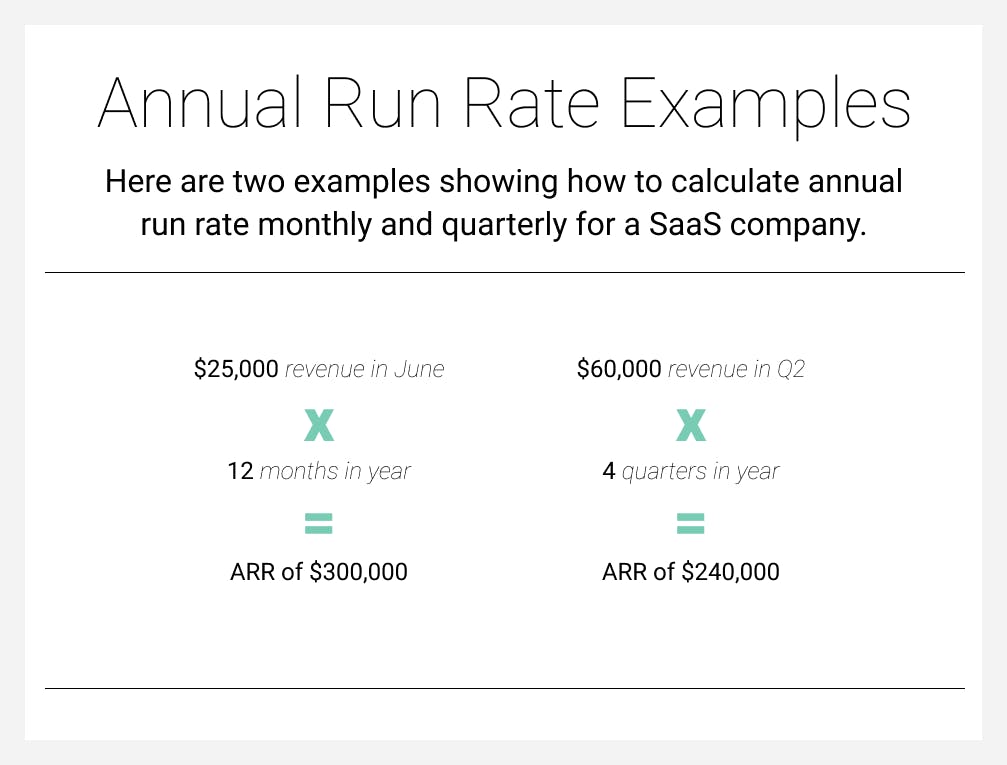Viewport: 1007px width, 765px height.
Task: Select the number 4 in the quarterly example
Action: (609, 470)
